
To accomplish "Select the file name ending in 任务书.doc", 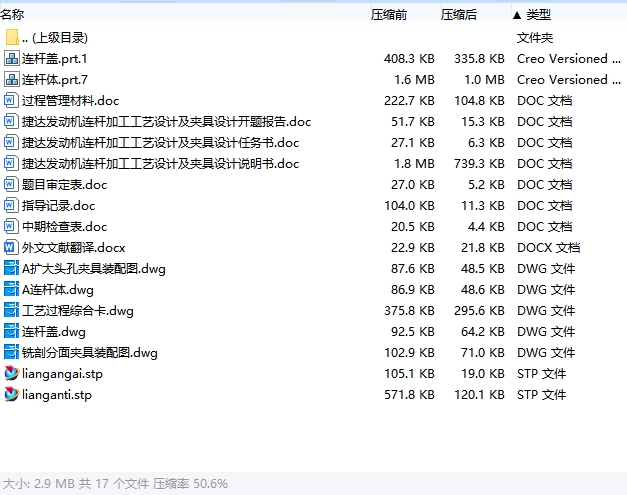I will pyautogui.click(x=160, y=143).
